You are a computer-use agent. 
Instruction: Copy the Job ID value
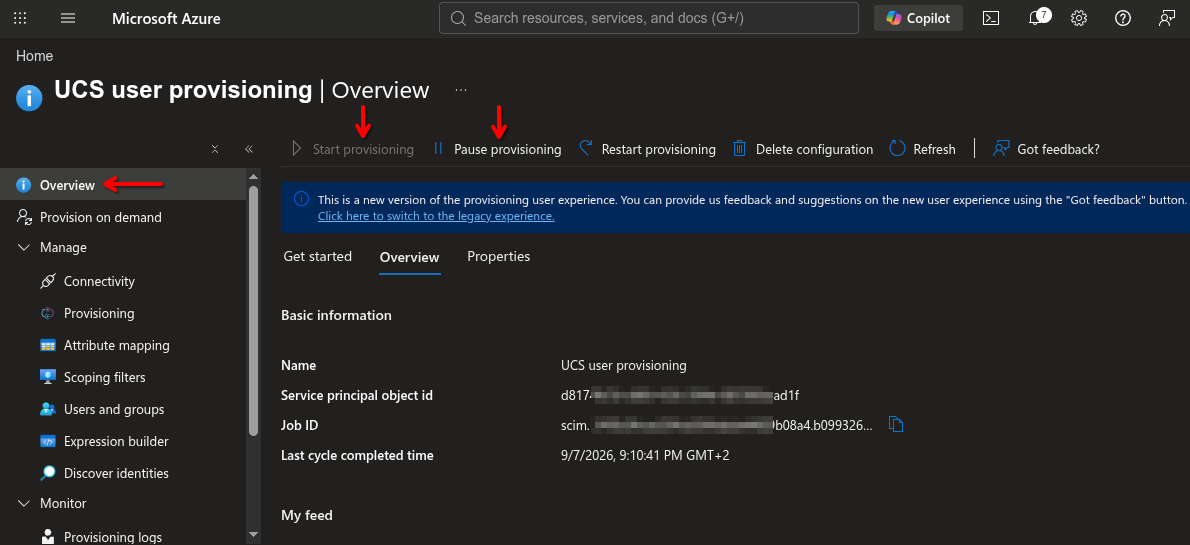click(896, 425)
